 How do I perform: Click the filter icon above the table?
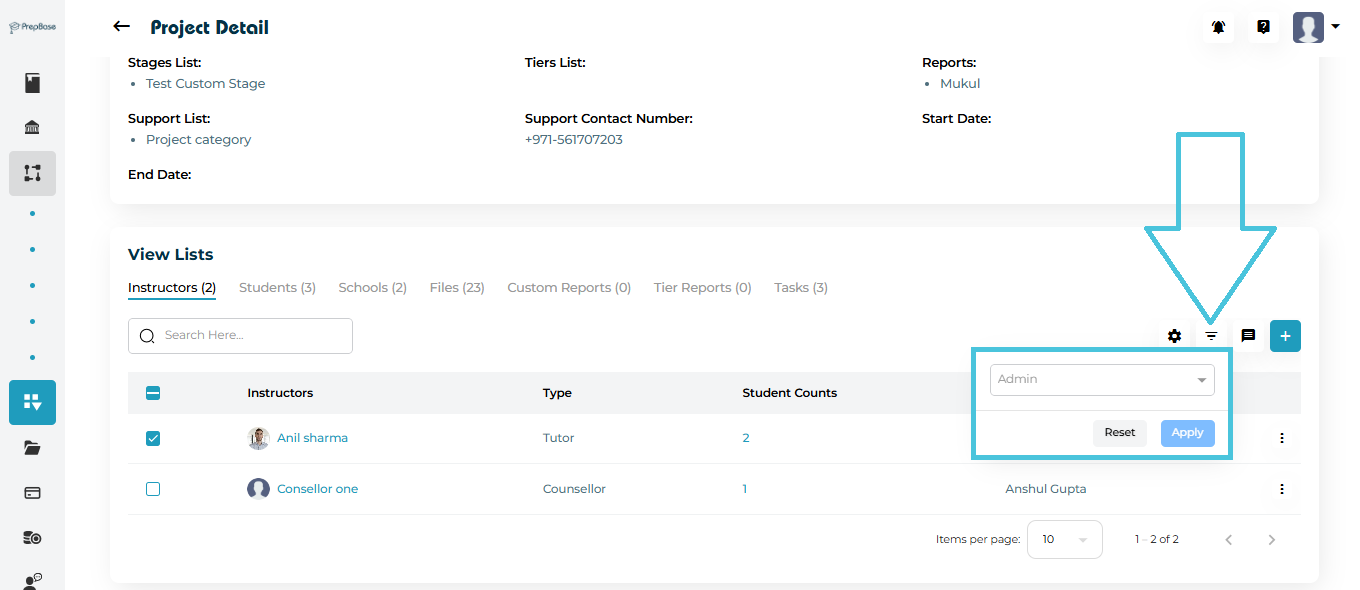1211,336
